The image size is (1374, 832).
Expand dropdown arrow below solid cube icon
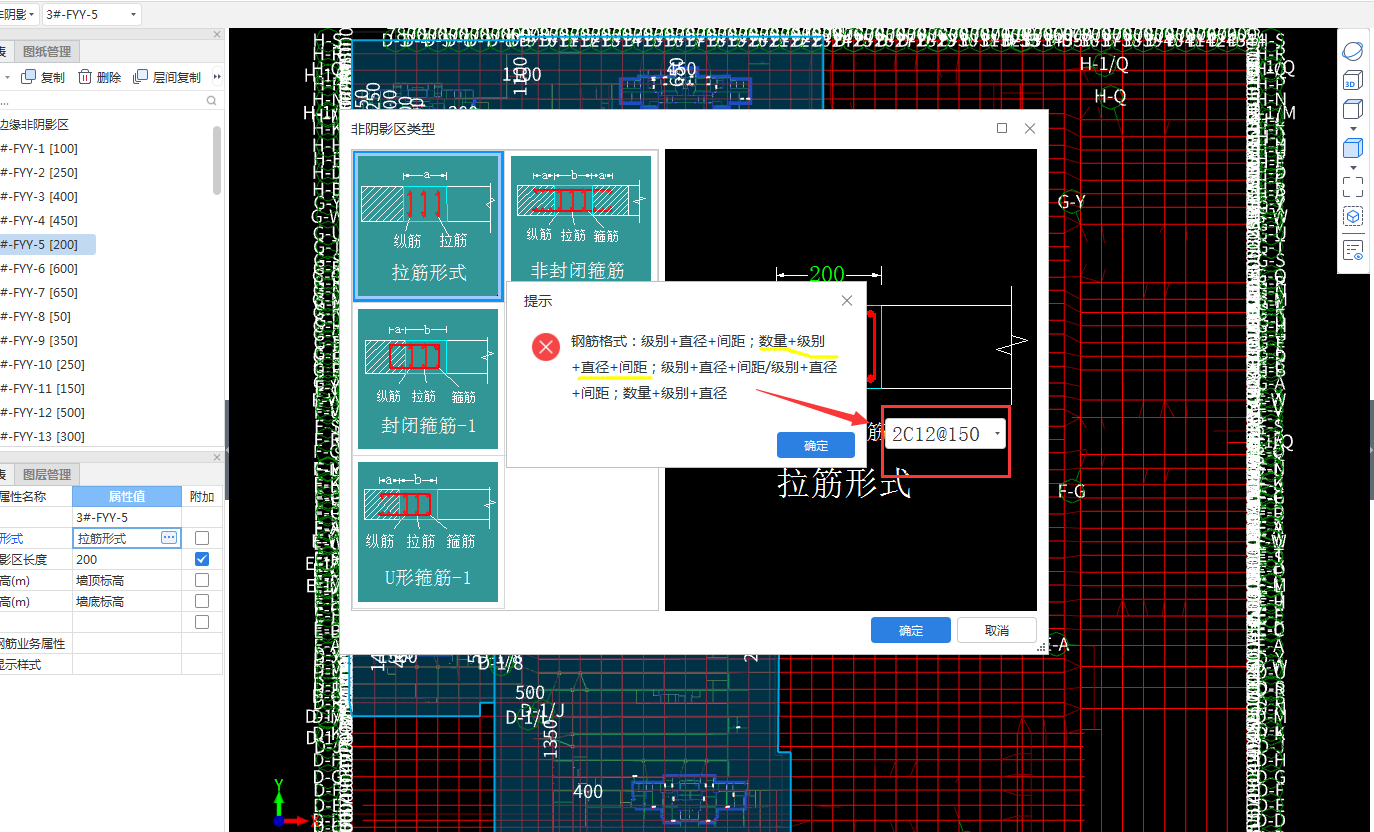pos(1353,167)
